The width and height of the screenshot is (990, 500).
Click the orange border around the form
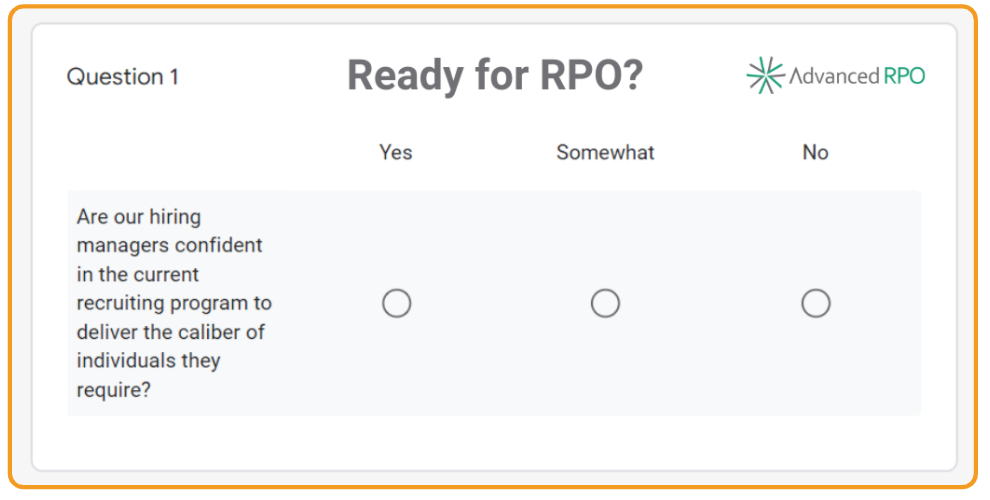(x=493, y=8)
